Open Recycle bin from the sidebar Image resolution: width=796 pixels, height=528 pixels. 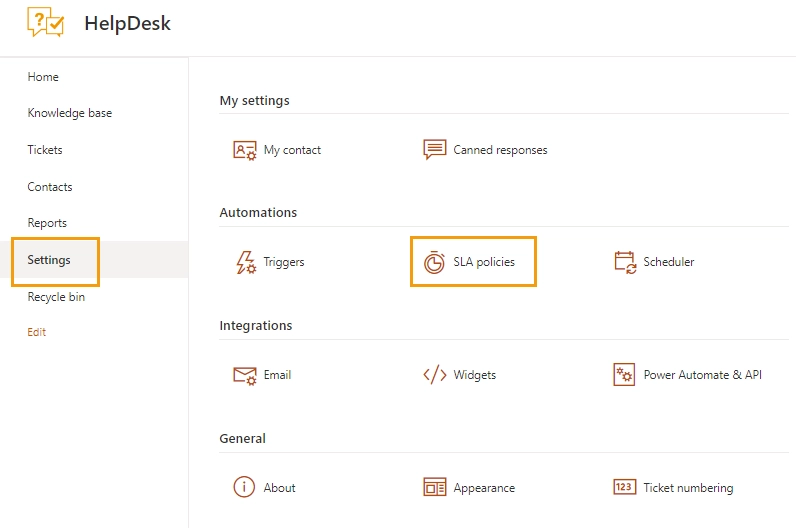coord(56,297)
